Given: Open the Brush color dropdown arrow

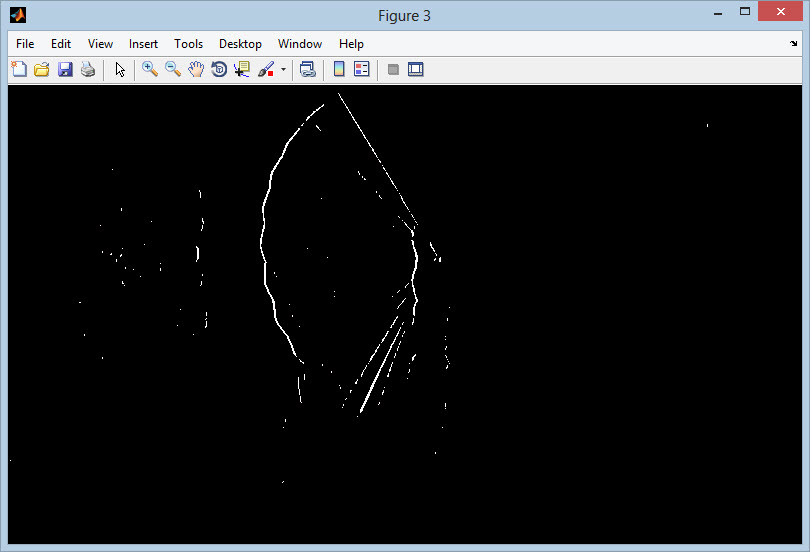Looking at the screenshot, I should (x=283, y=69).
